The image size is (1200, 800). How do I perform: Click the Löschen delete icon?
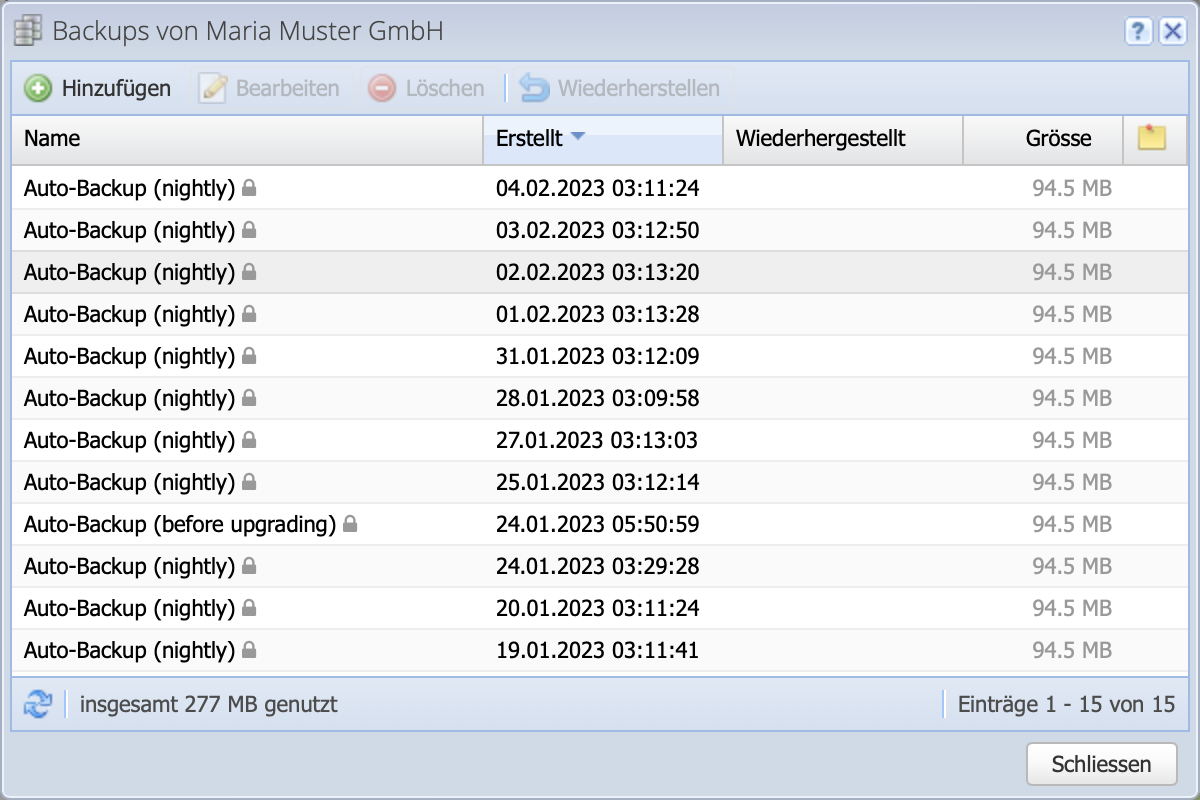click(381, 88)
